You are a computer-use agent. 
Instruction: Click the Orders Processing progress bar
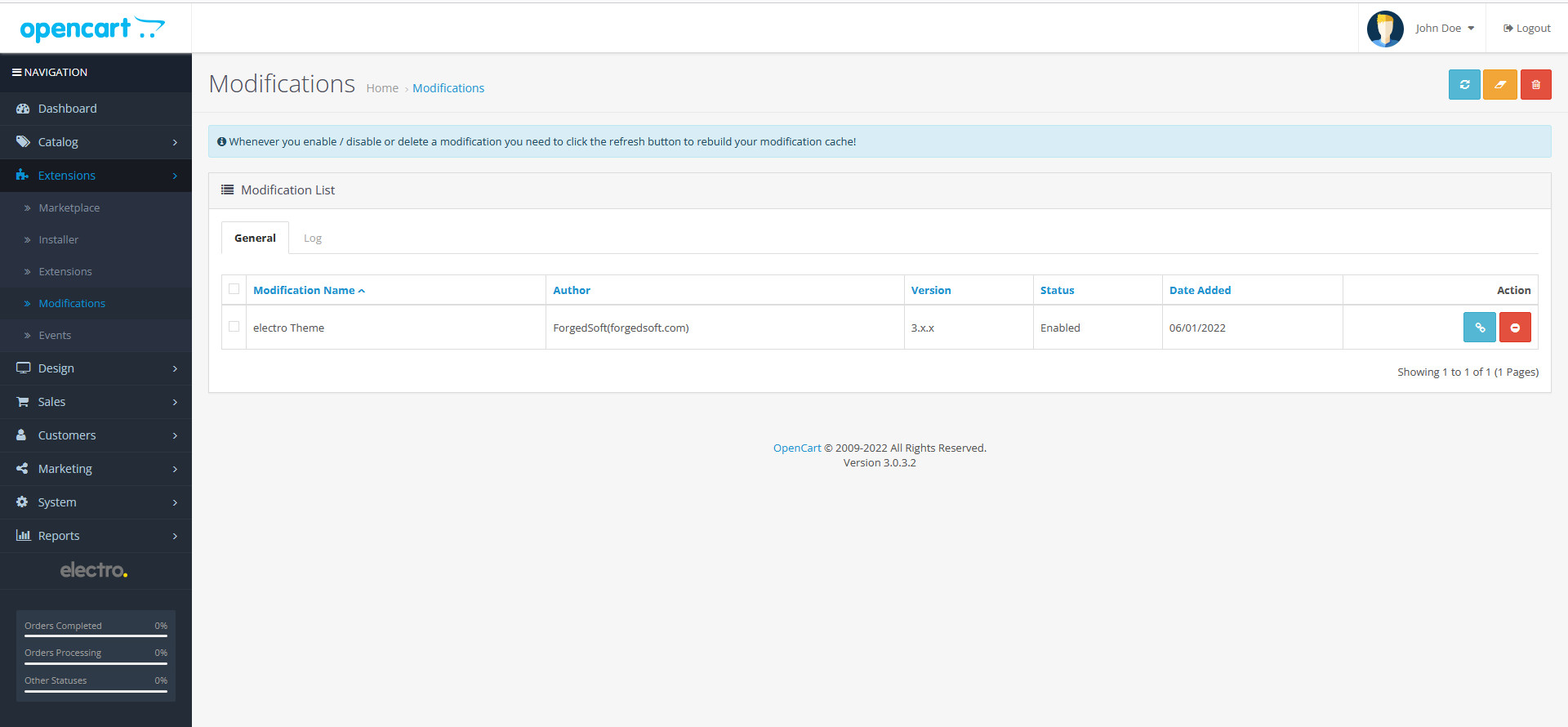[96, 663]
